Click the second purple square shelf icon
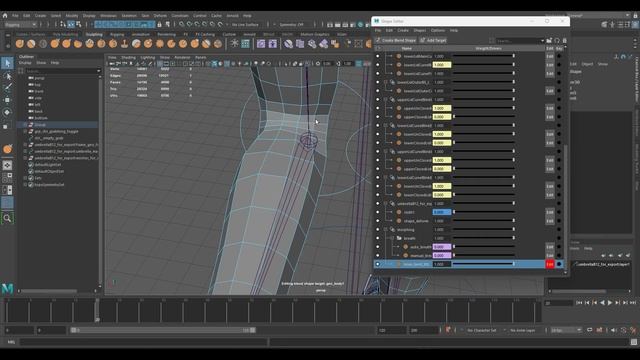The height and width of the screenshot is (360, 640). 272,44
